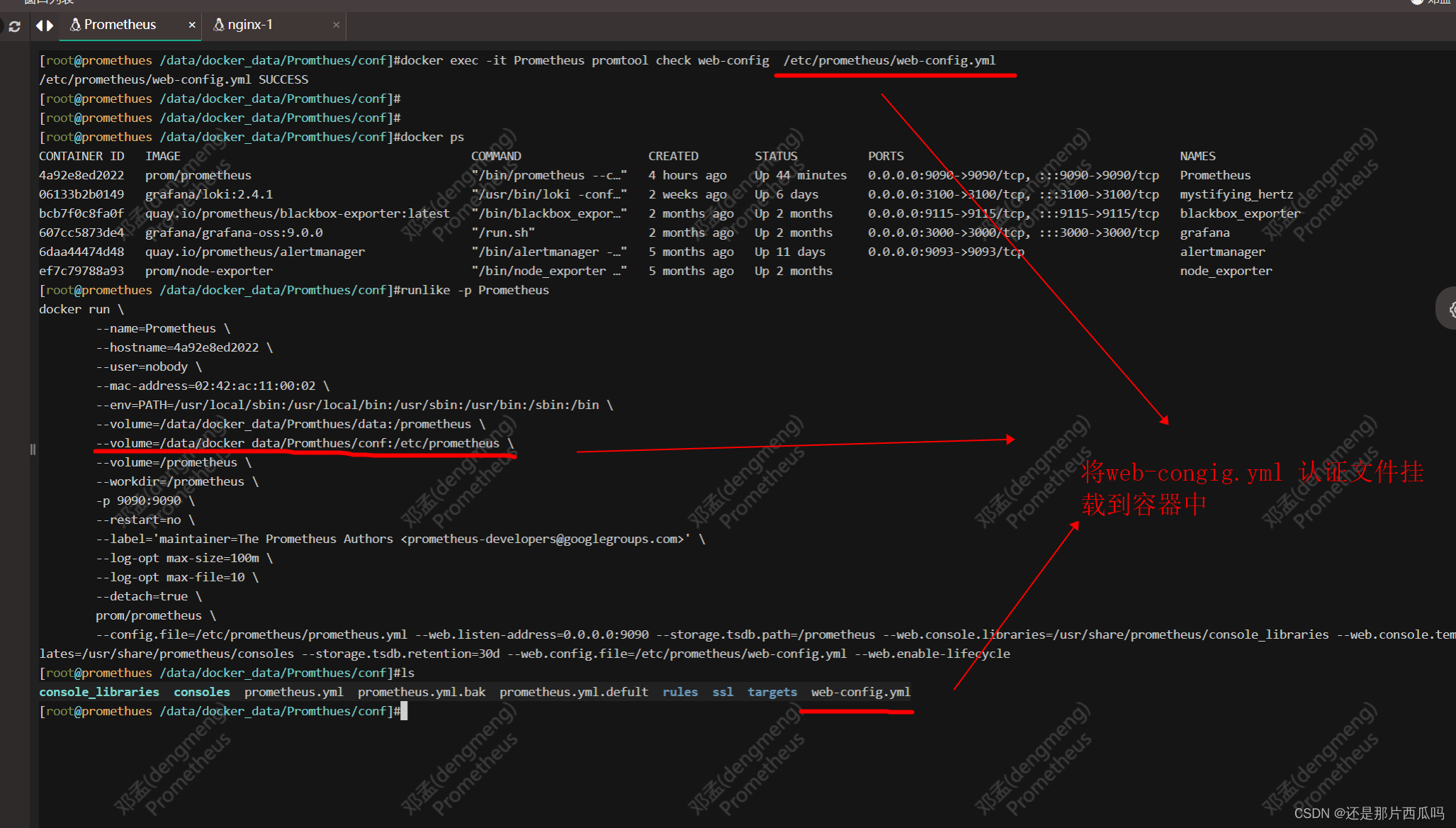Screen dimensions: 1456x828
Task: Click the targets directory in ls output
Action: pos(772,692)
